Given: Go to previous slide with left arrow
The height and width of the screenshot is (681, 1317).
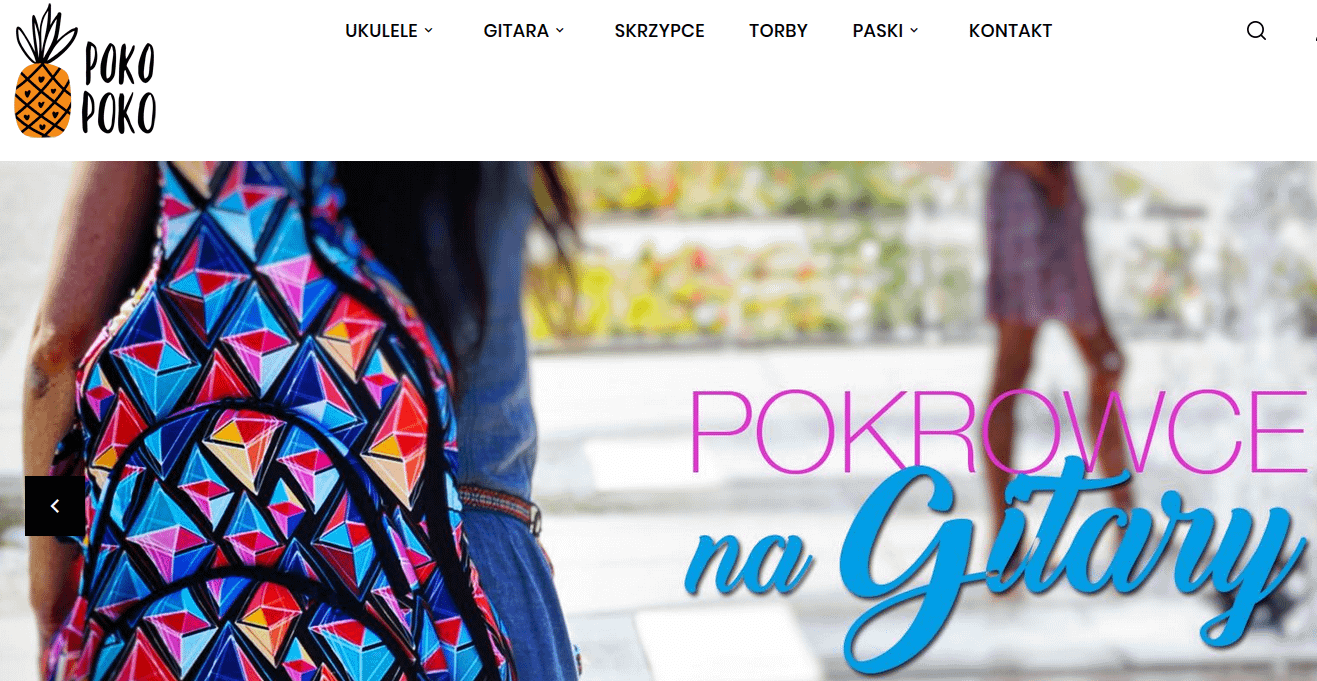Looking at the screenshot, I should 55,506.
